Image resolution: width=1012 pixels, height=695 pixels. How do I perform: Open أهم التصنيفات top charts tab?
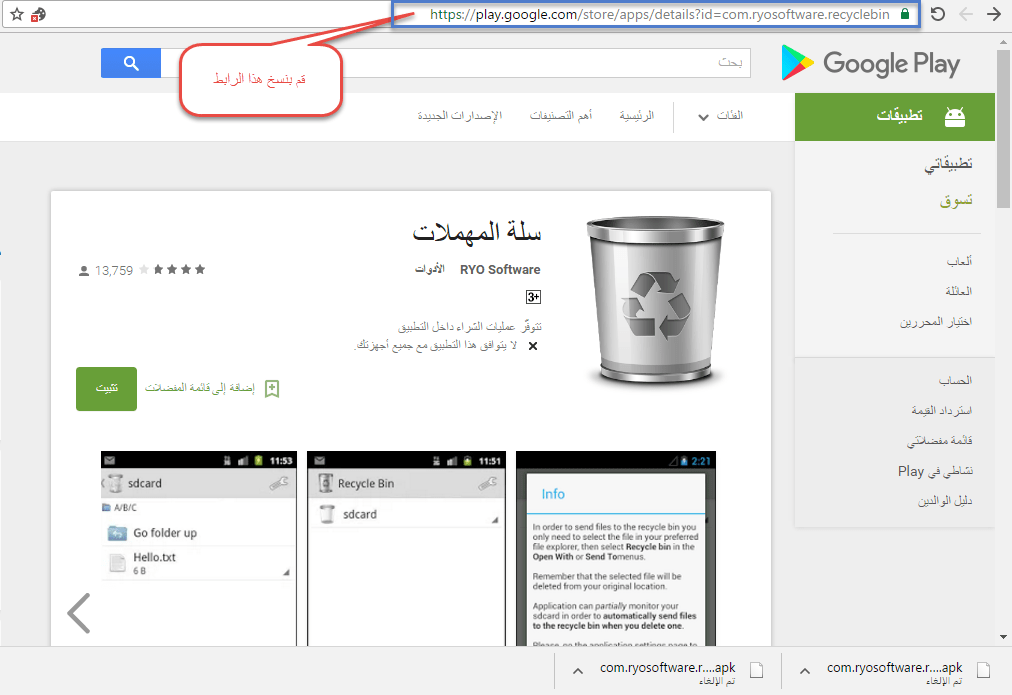pos(561,116)
